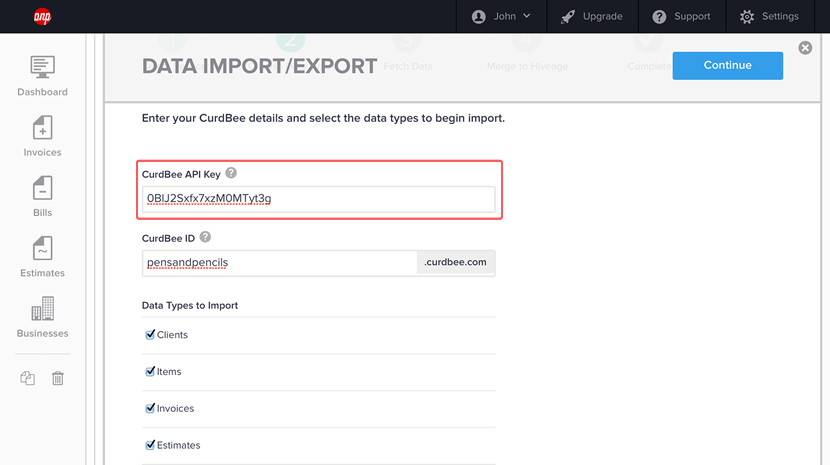Click the Settings gear icon

pos(747,17)
